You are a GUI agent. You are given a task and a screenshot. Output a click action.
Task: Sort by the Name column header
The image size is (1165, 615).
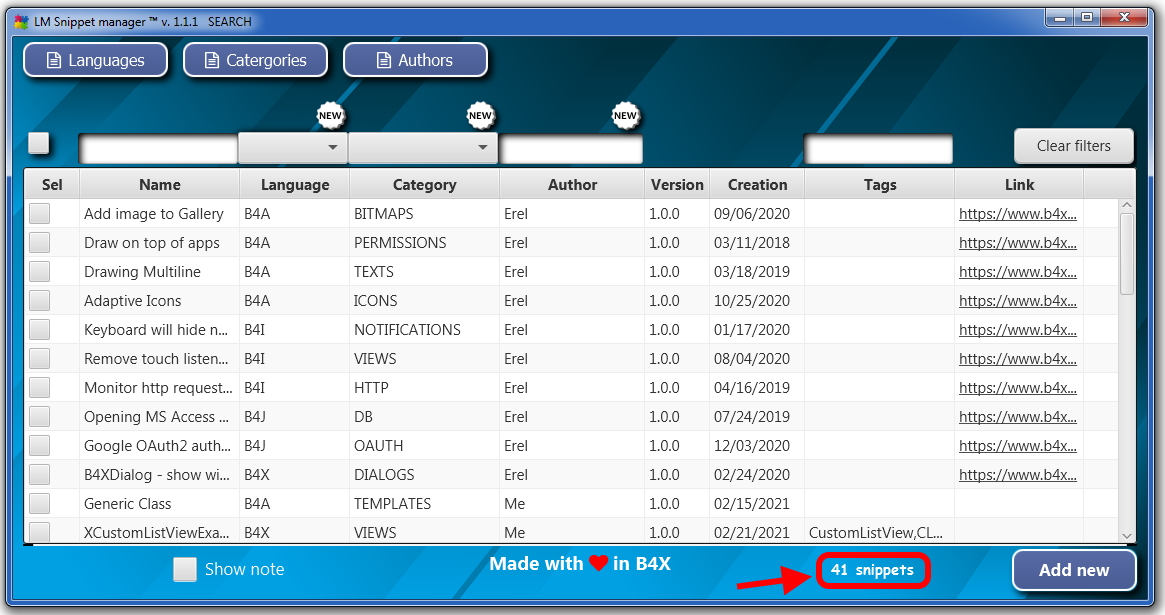coord(160,184)
